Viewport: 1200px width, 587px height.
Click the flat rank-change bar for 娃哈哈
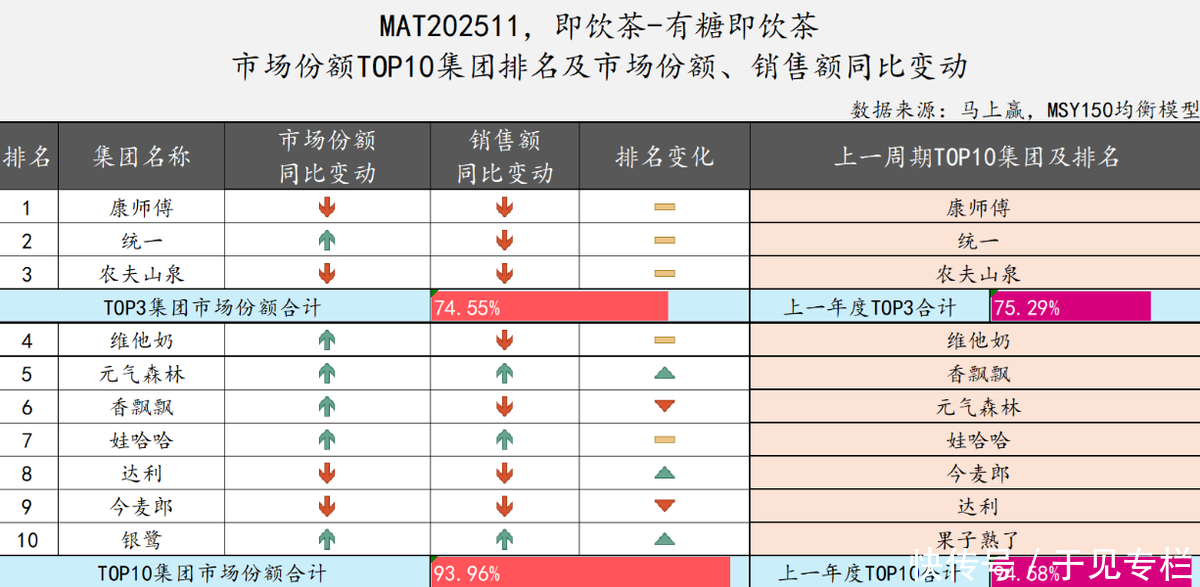pos(664,440)
